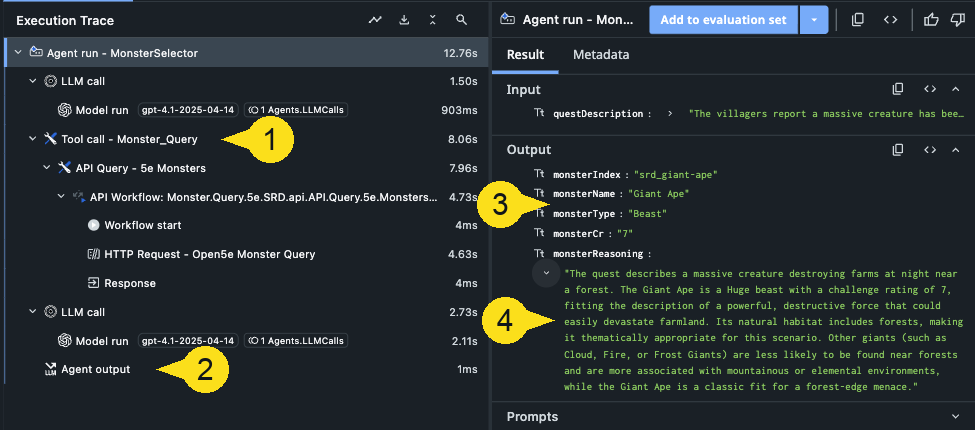Click the monsterType value "Beast"
Viewport: 975px width, 430px height.
click(x=647, y=214)
